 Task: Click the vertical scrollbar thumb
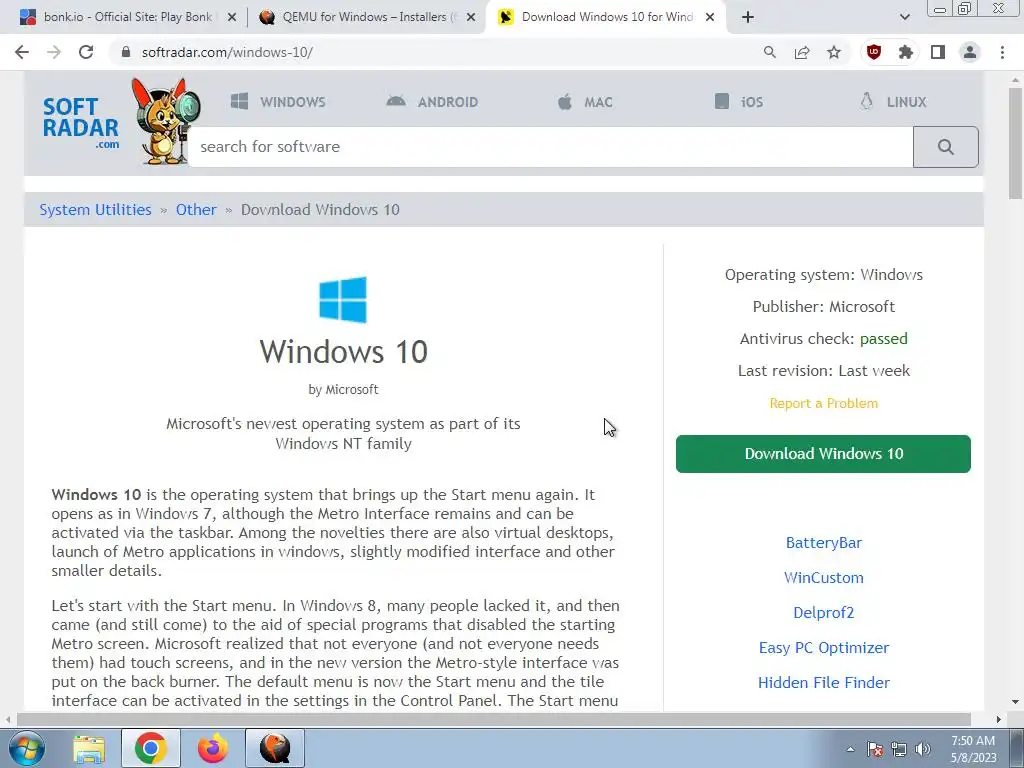[x=1015, y=144]
